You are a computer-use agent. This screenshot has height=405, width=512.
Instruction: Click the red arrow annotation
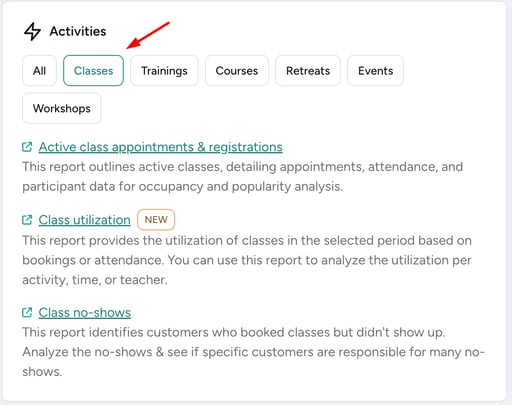point(148,35)
